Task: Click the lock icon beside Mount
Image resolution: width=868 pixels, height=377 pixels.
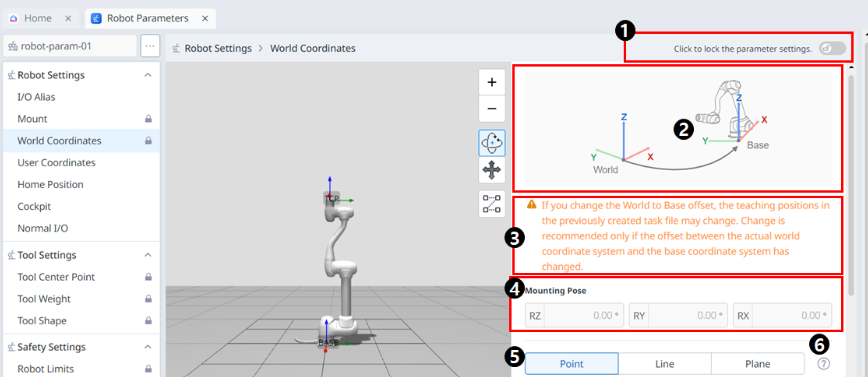Action: coord(148,119)
